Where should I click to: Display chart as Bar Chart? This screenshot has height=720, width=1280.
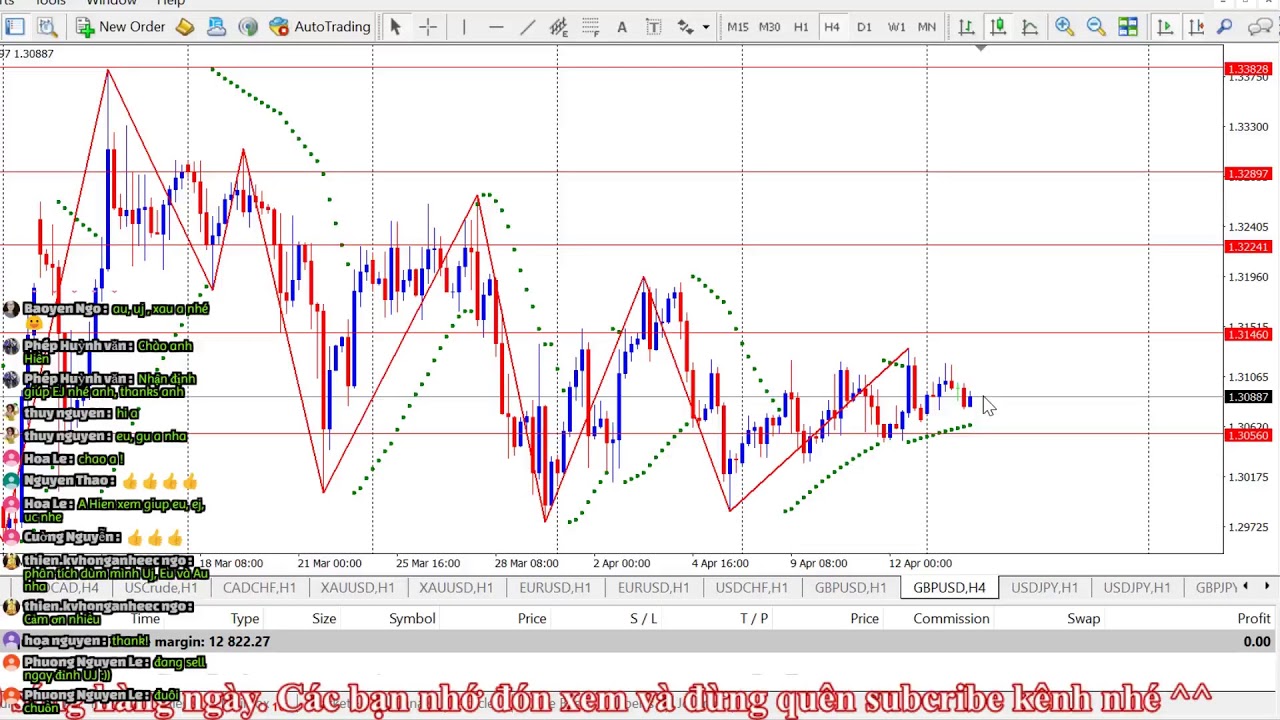966,27
